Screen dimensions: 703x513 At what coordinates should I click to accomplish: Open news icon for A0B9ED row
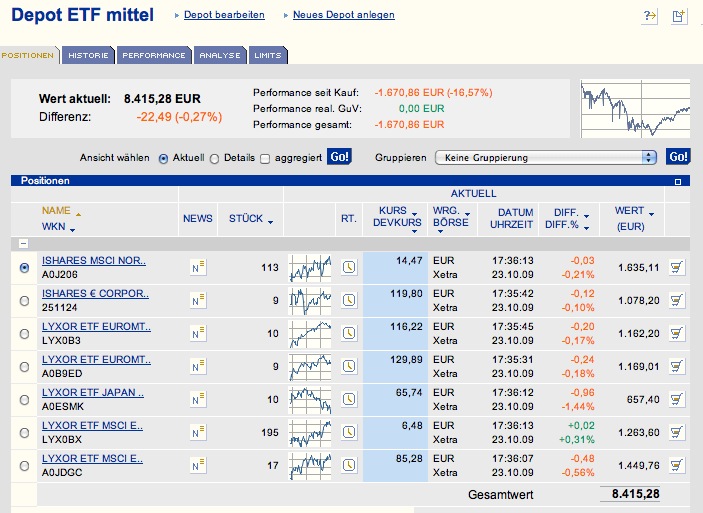pyautogui.click(x=198, y=366)
